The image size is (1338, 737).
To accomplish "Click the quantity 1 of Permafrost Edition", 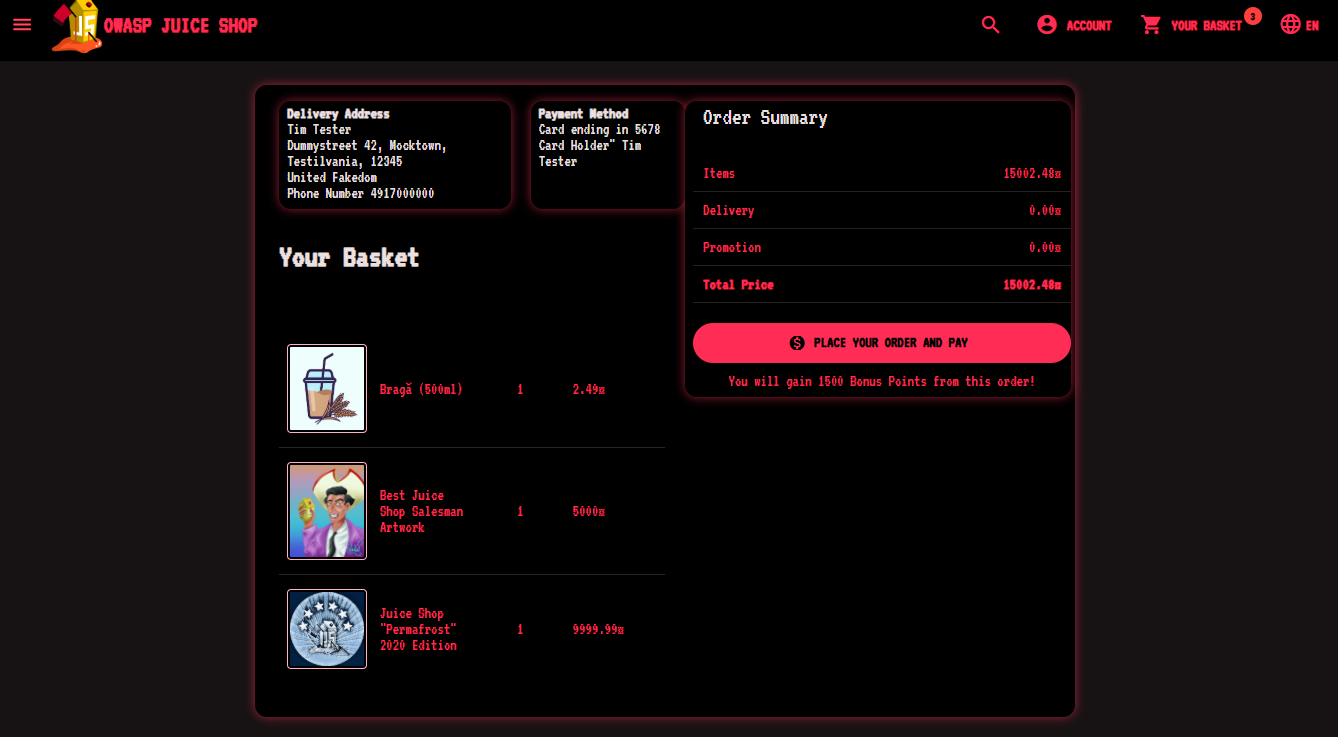I will point(520,629).
